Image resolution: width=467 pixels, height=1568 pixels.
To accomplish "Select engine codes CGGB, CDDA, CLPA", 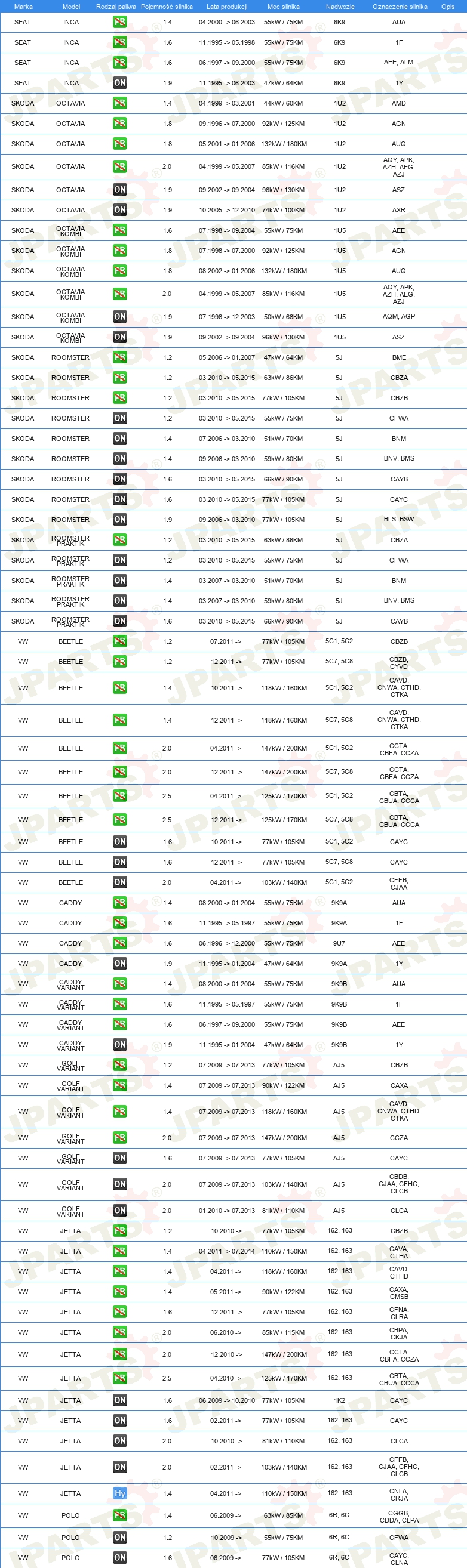I will click(399, 1516).
